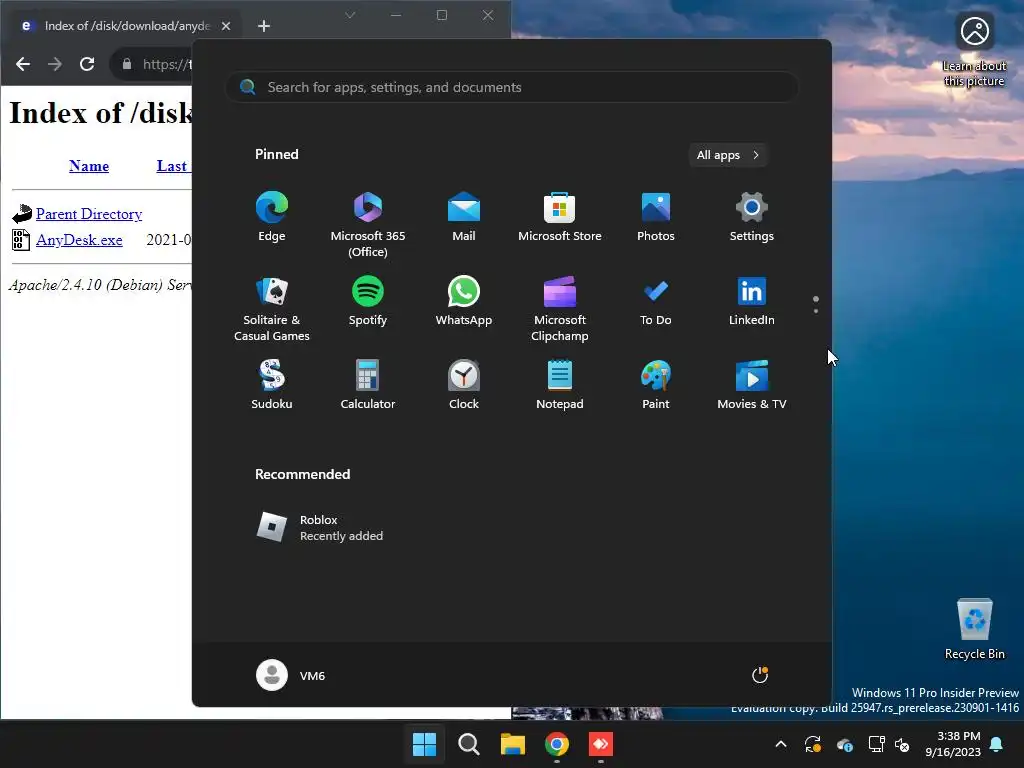
Task: Launch the Photos app
Action: click(x=656, y=216)
